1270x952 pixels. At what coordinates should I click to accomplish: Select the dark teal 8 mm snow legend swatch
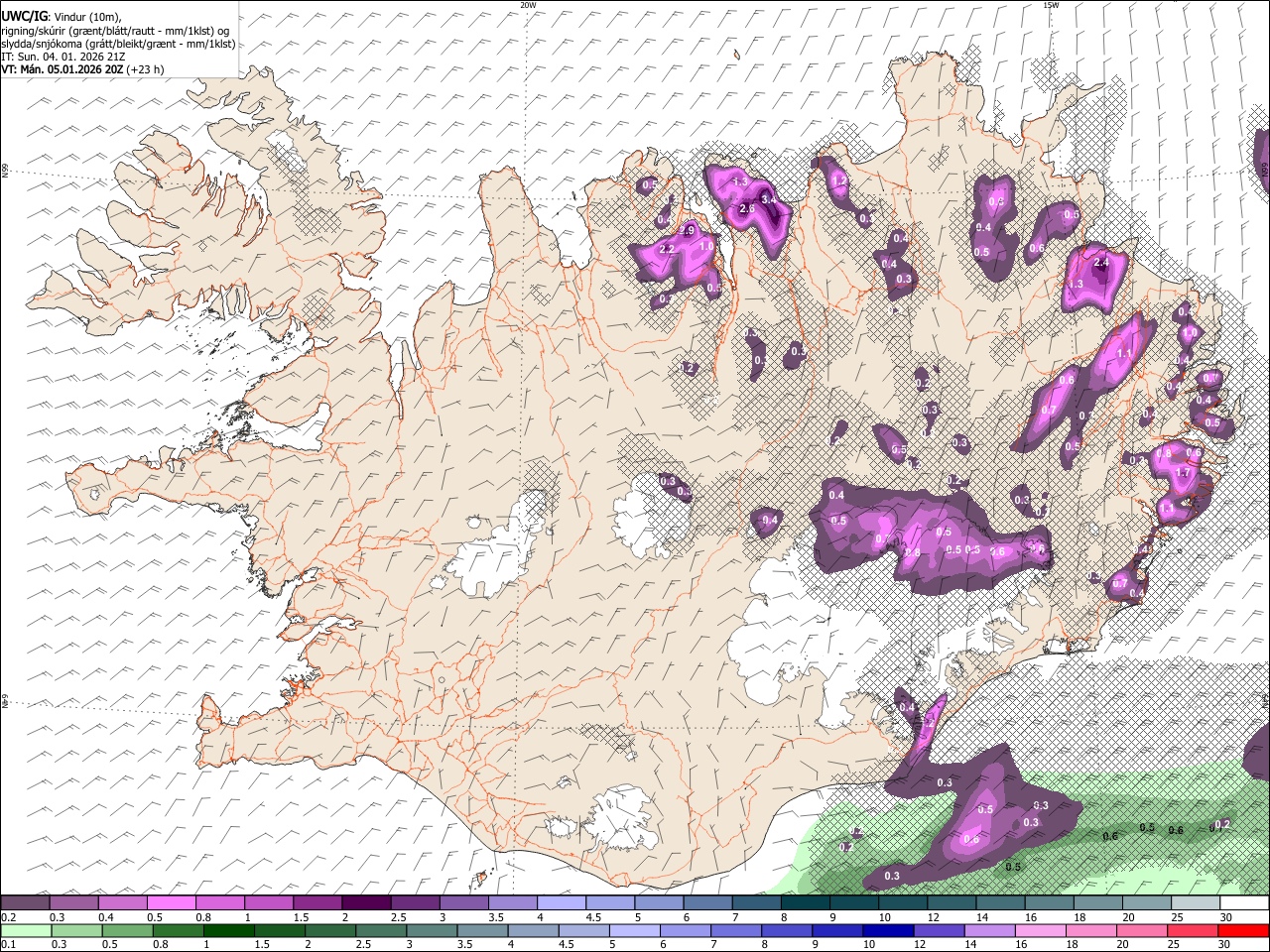pyautogui.click(x=806, y=903)
